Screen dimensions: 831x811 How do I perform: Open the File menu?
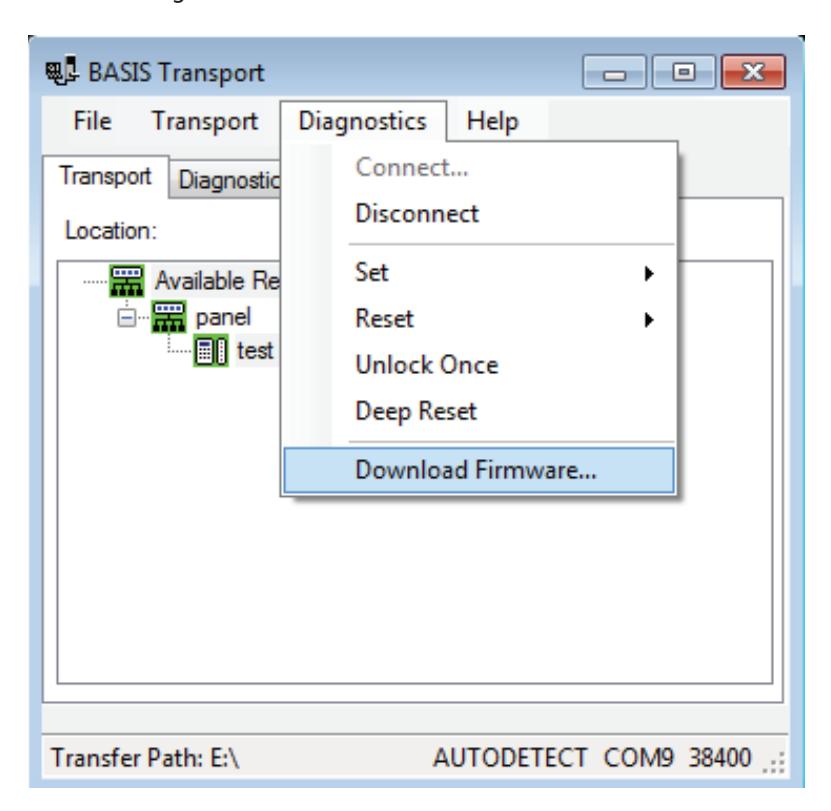point(92,121)
